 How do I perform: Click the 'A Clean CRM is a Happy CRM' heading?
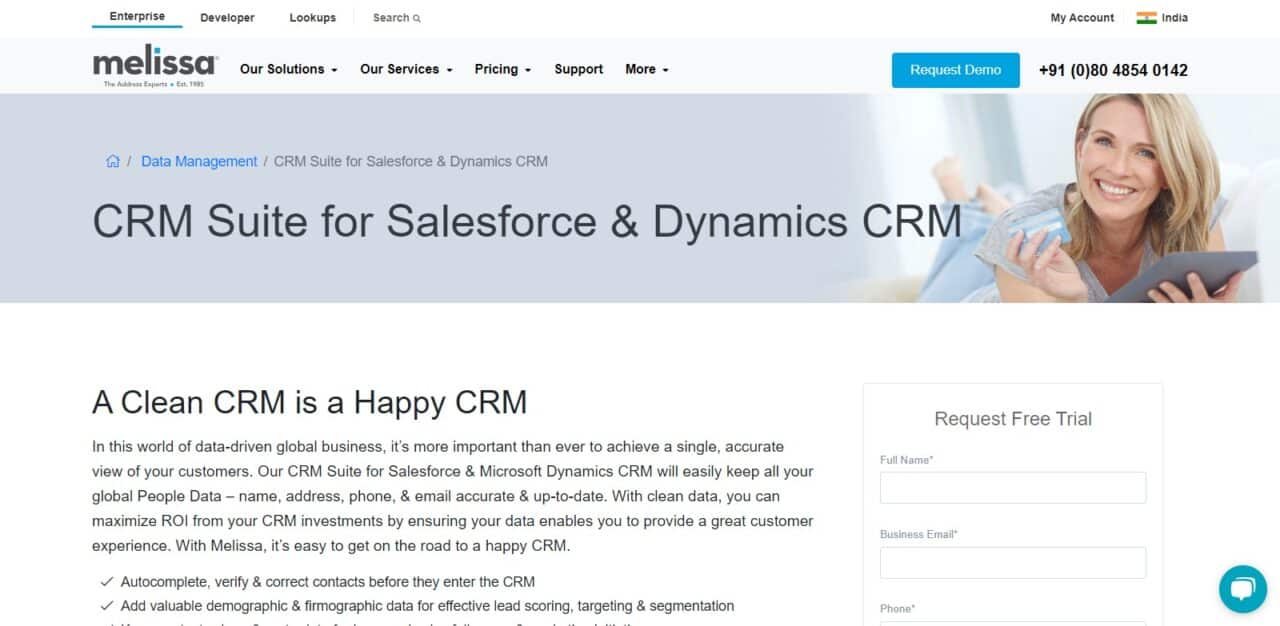tap(309, 402)
